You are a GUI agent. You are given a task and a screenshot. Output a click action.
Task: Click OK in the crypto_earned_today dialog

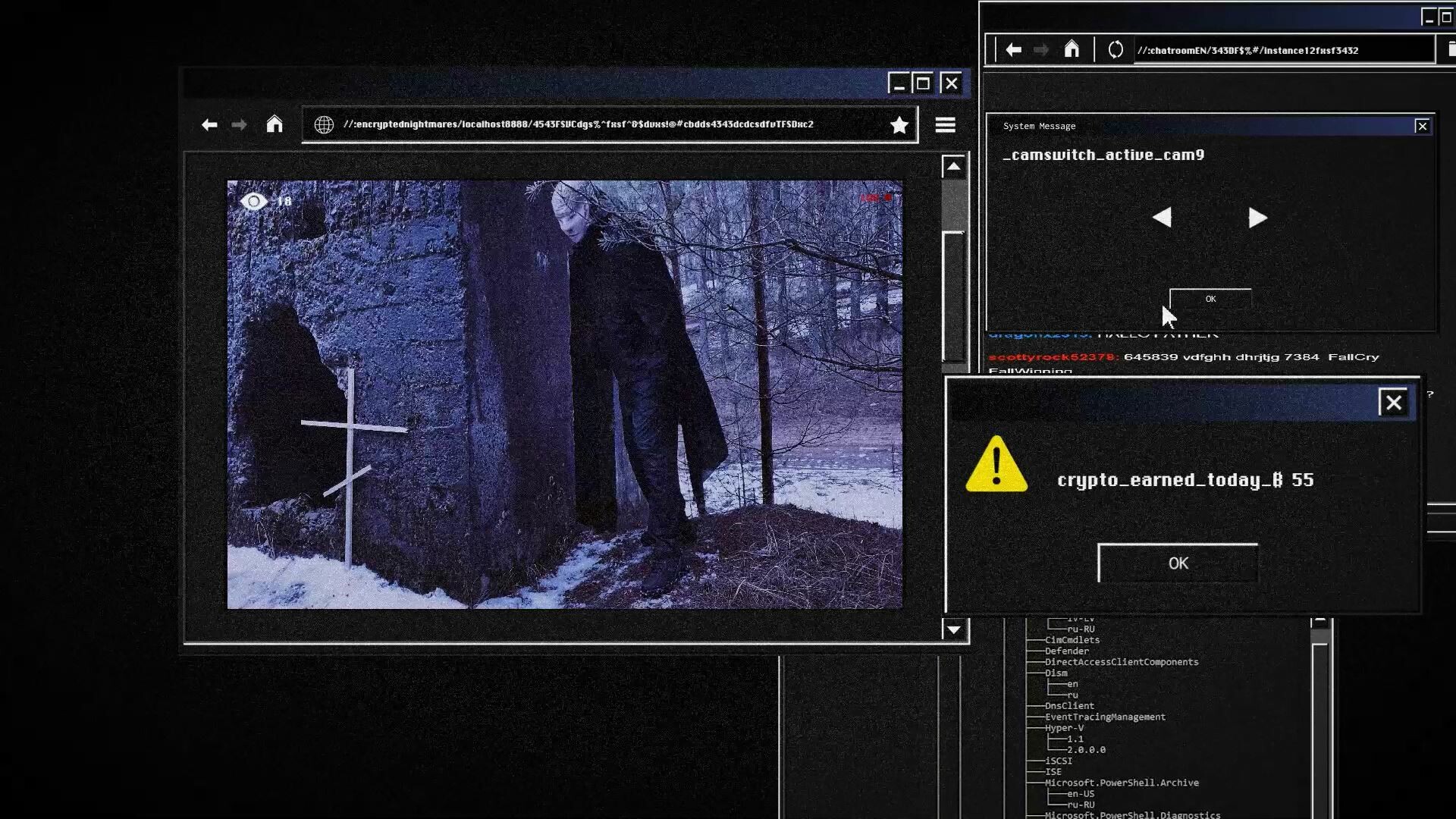pyautogui.click(x=1177, y=563)
